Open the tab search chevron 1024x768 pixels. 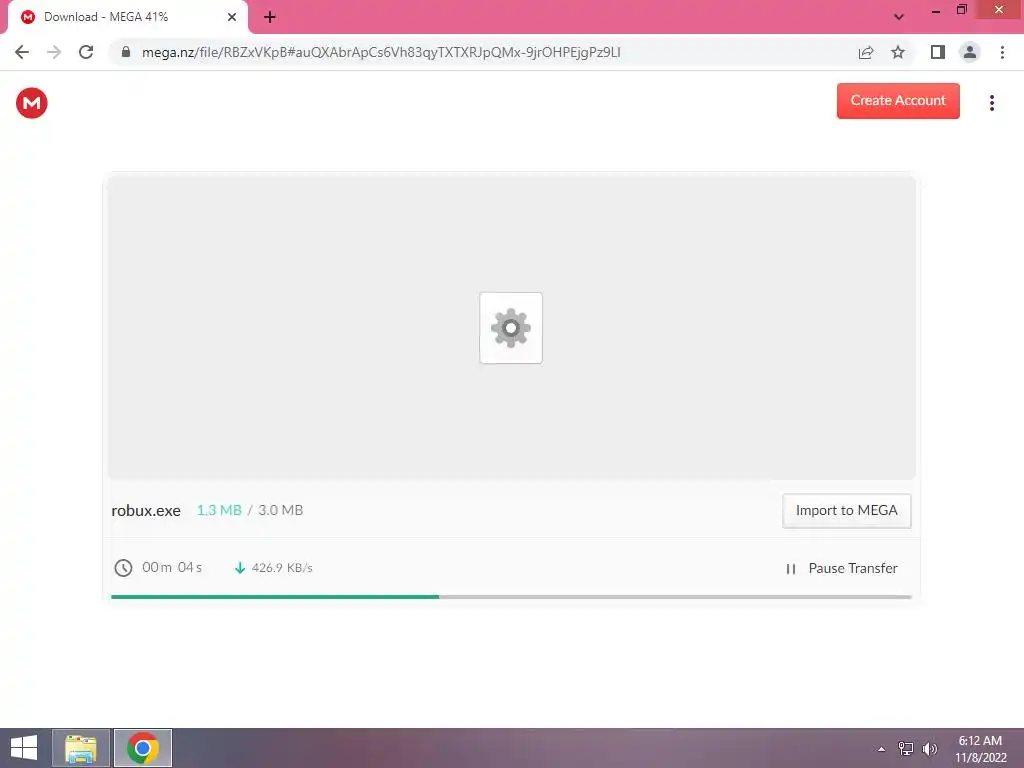pos(899,17)
